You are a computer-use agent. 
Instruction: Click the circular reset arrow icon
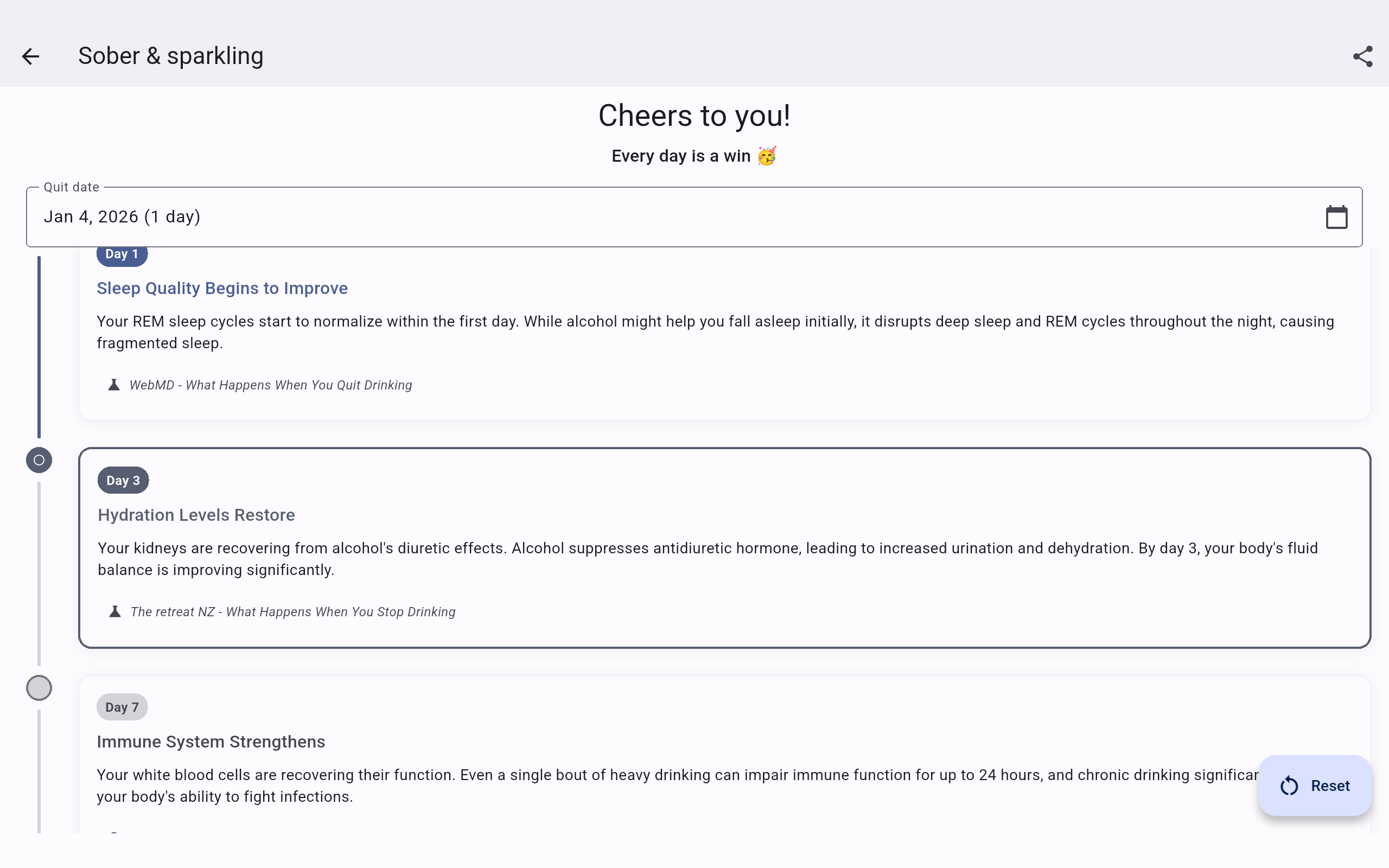point(1289,786)
